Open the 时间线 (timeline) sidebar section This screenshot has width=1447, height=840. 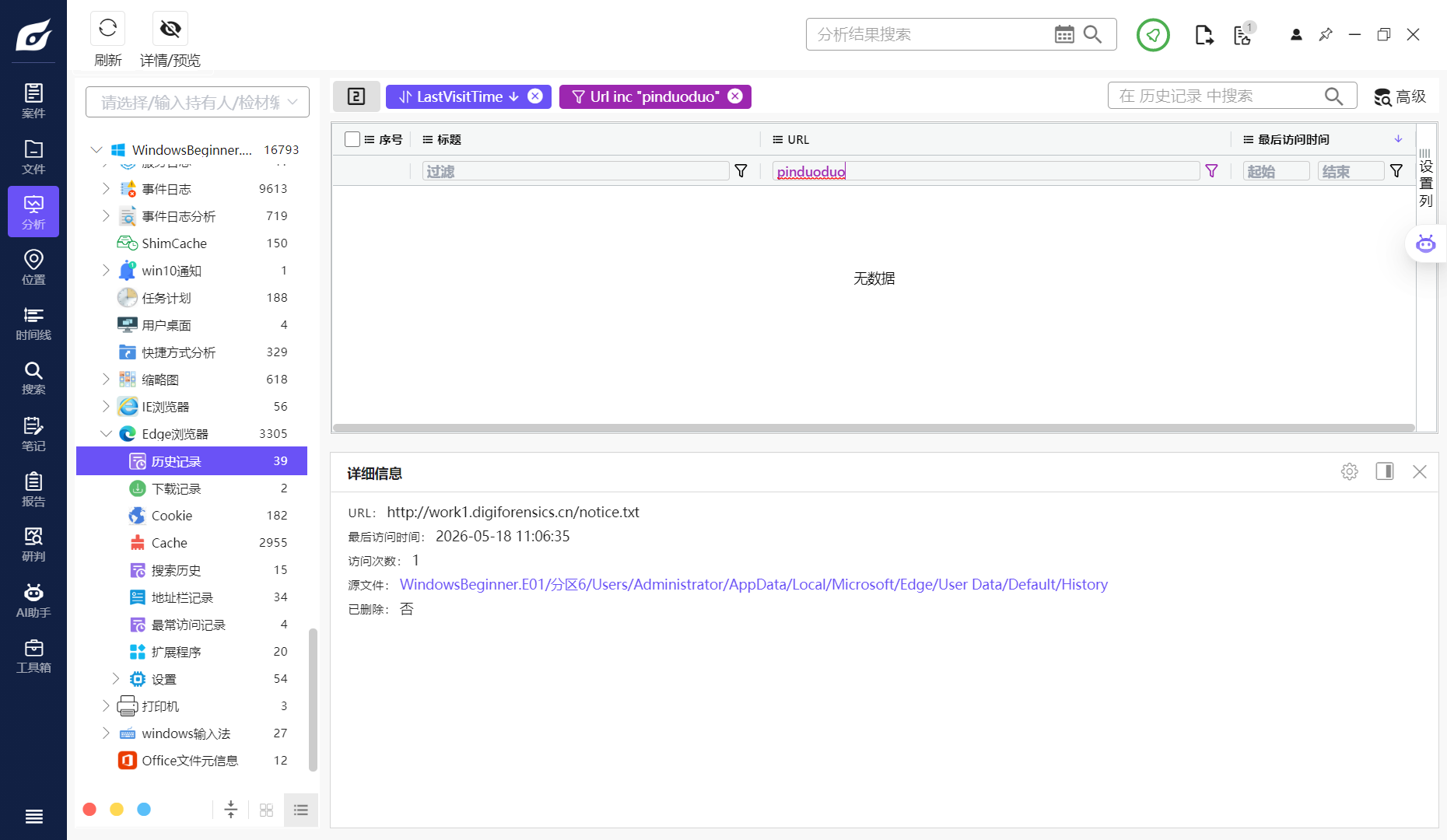(33, 323)
